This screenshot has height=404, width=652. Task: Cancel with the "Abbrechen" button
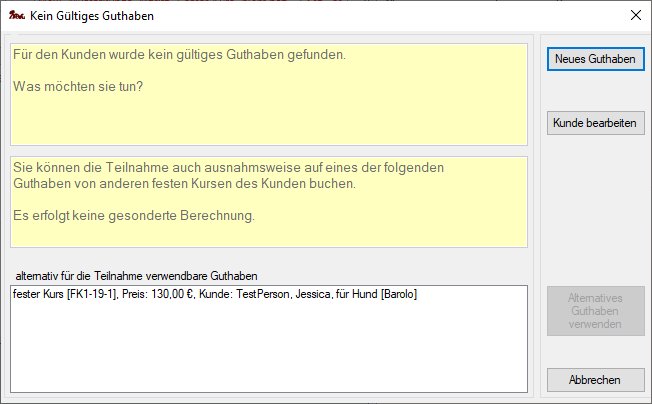pyautogui.click(x=595, y=380)
